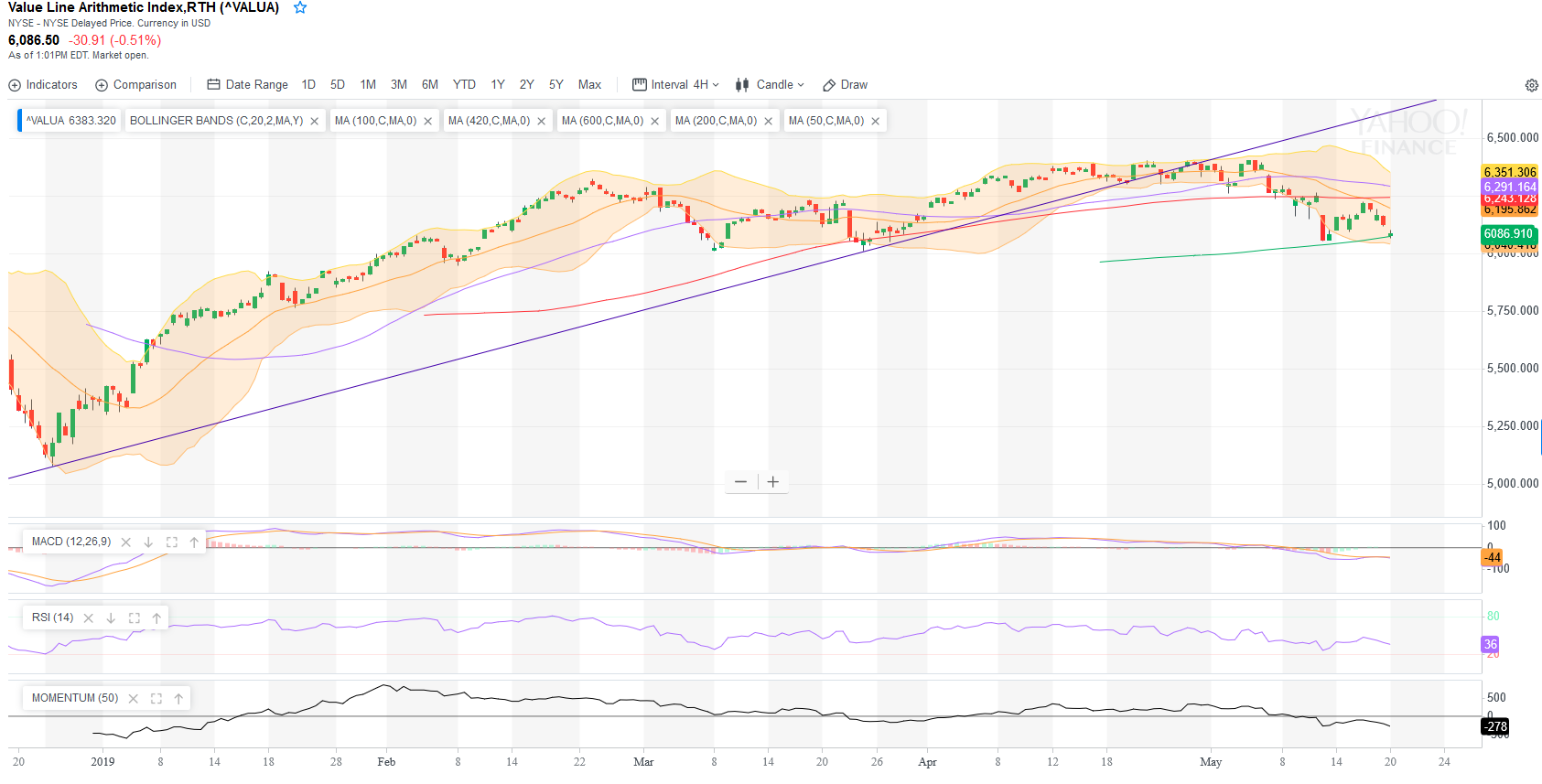
Task: Open the Indicators menu
Action: tap(43, 85)
